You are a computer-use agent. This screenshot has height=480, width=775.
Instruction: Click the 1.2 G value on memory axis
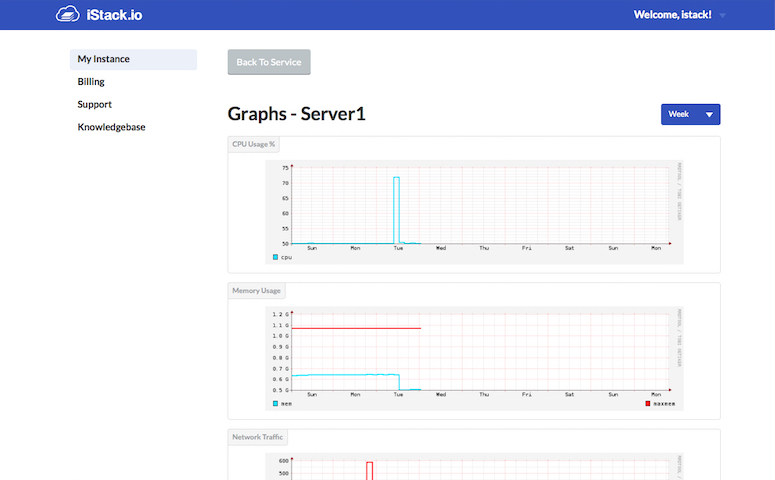(x=281, y=314)
